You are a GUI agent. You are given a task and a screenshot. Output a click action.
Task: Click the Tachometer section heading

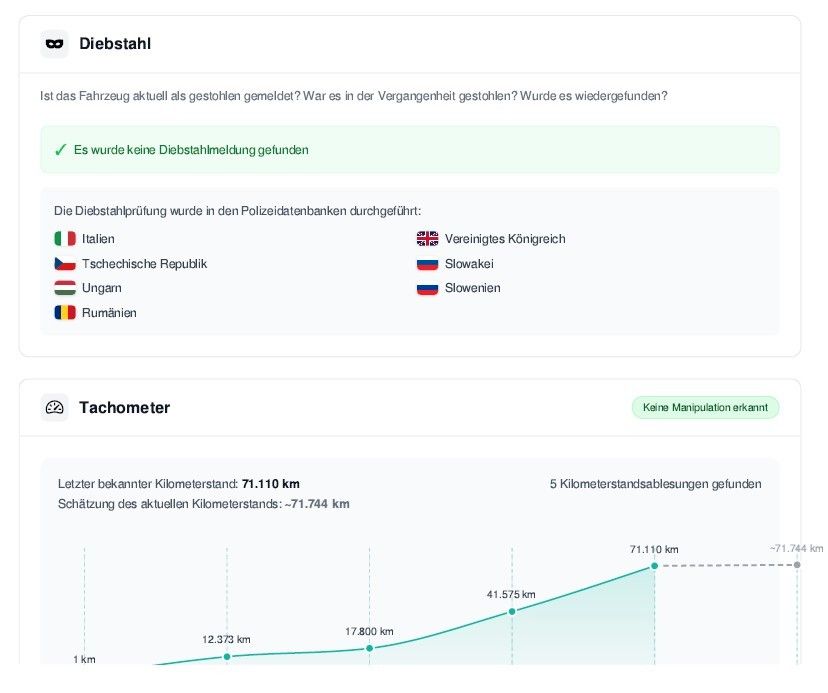pos(125,408)
